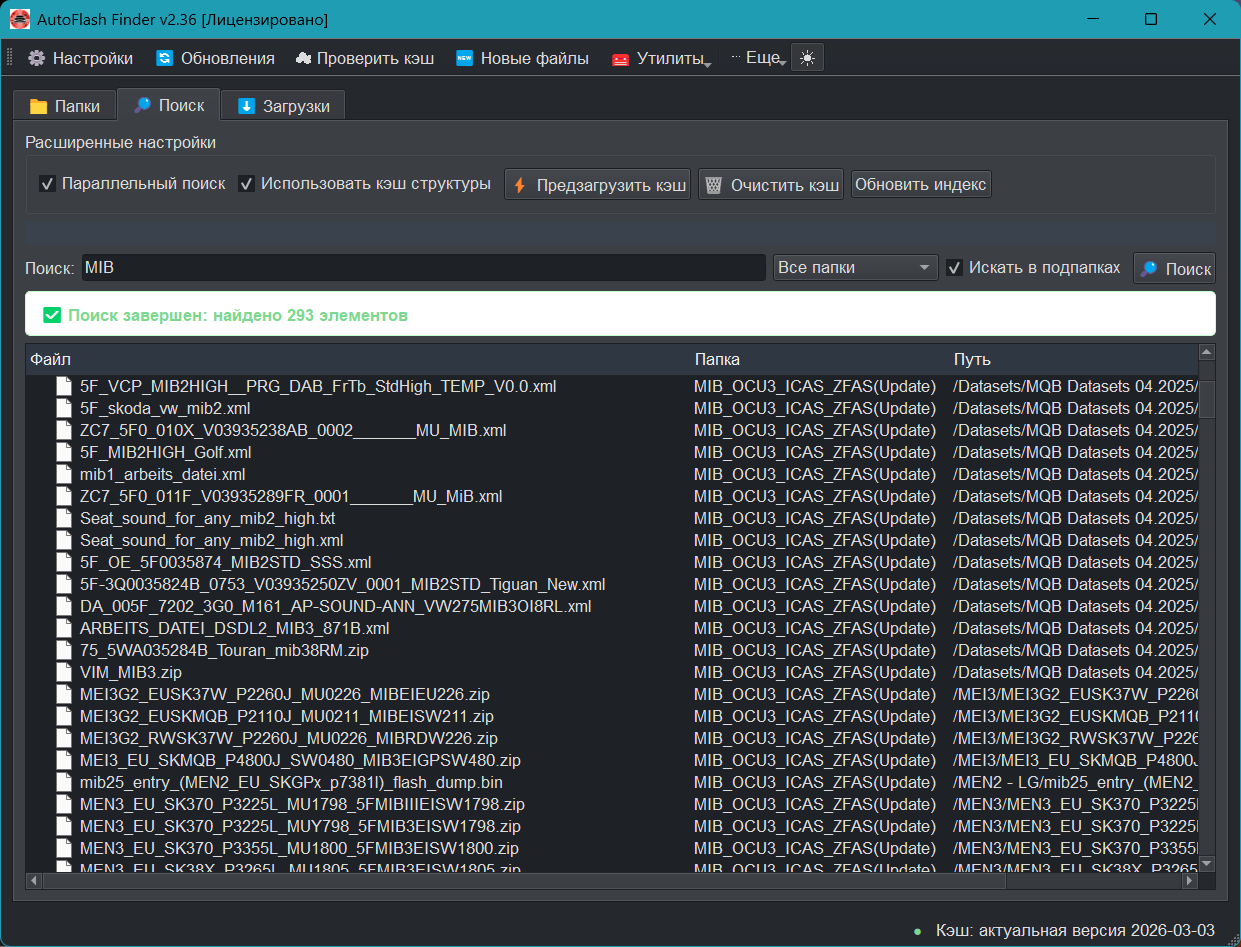Disable Параллельный поиск checkbox
Image resolution: width=1241 pixels, height=947 pixels.
(47, 184)
